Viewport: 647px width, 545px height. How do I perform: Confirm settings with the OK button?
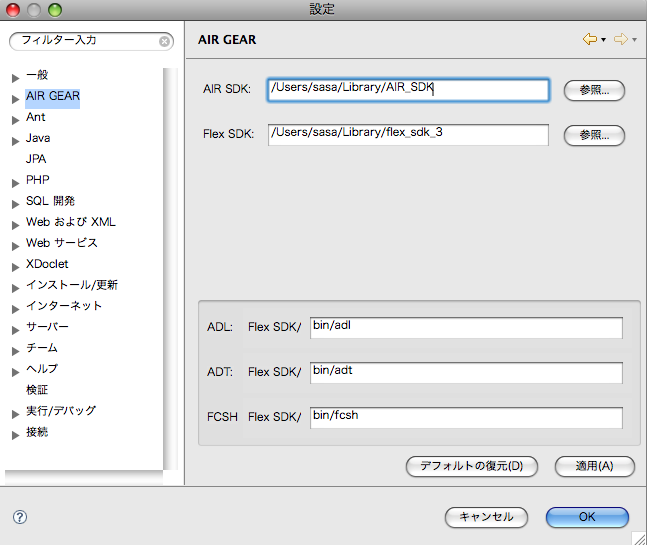coord(587,517)
